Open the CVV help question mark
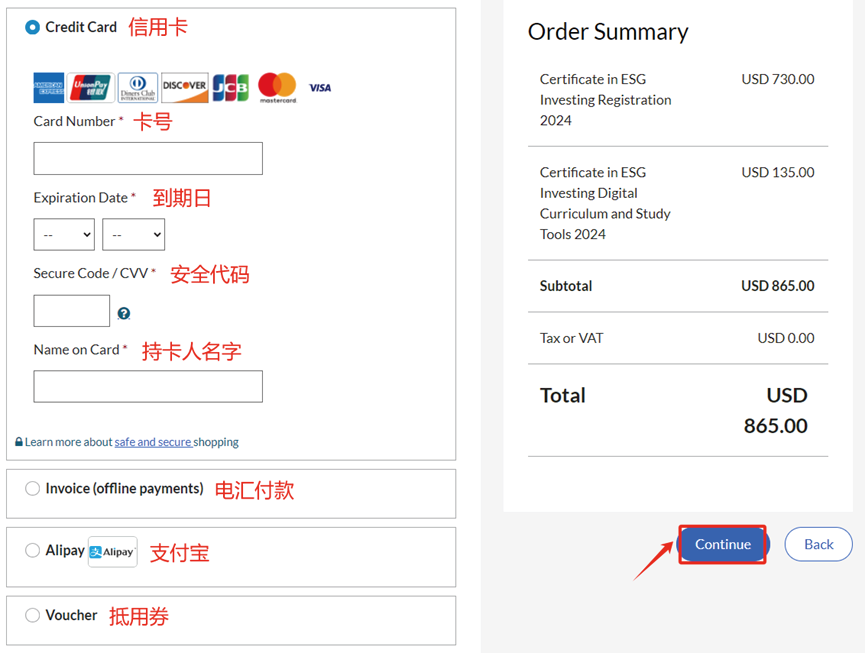 (123, 313)
